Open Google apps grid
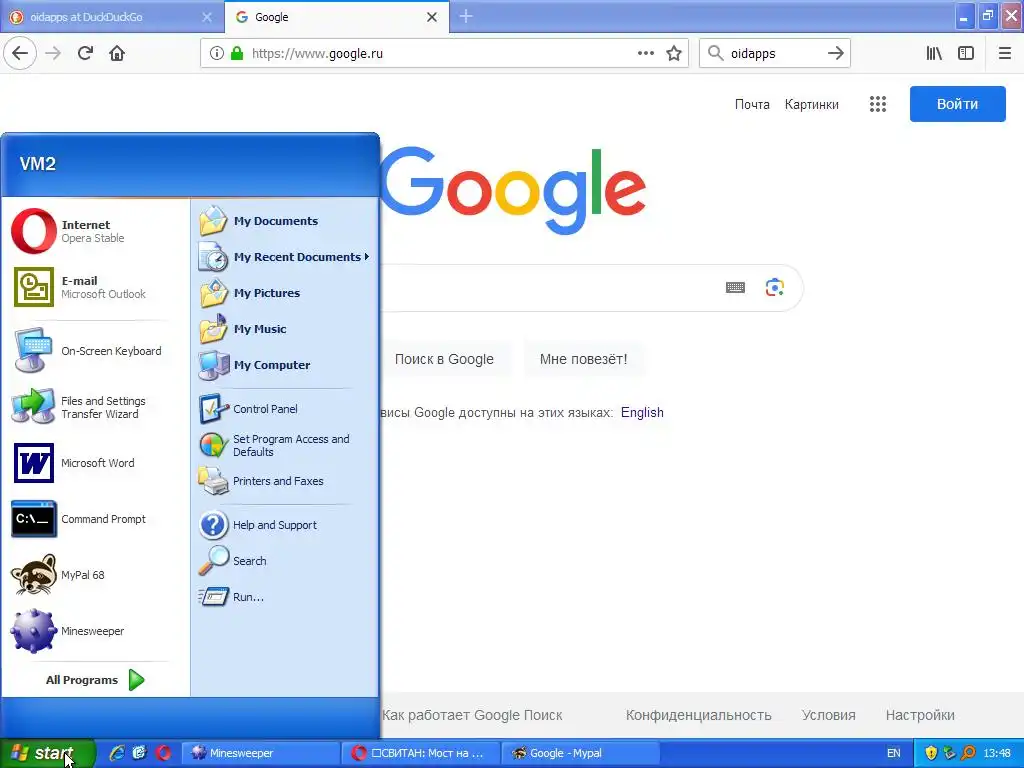This screenshot has width=1024, height=768. [878, 104]
